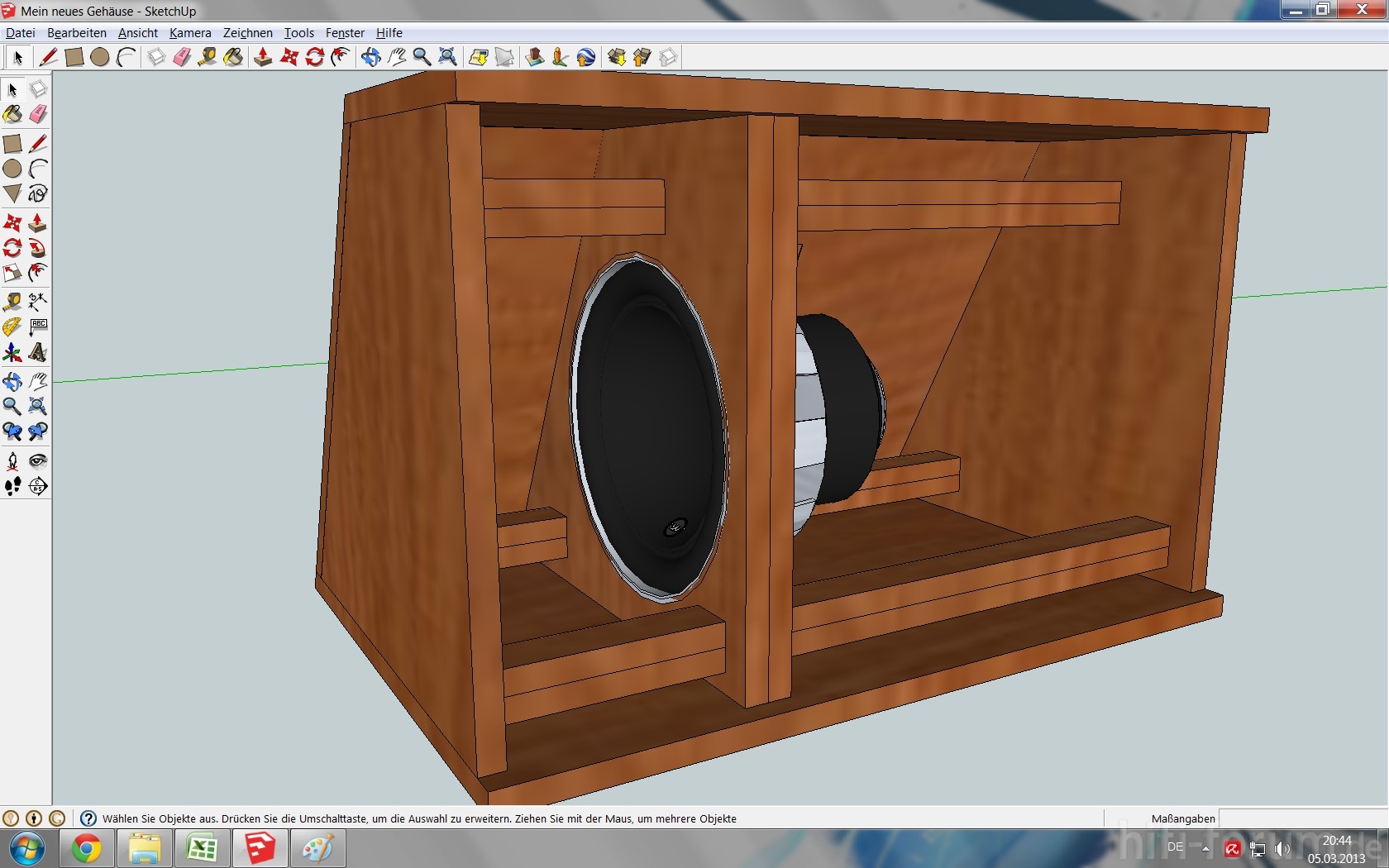1389x868 pixels.
Task: Select the Walk footprints tool
Action: [12, 486]
